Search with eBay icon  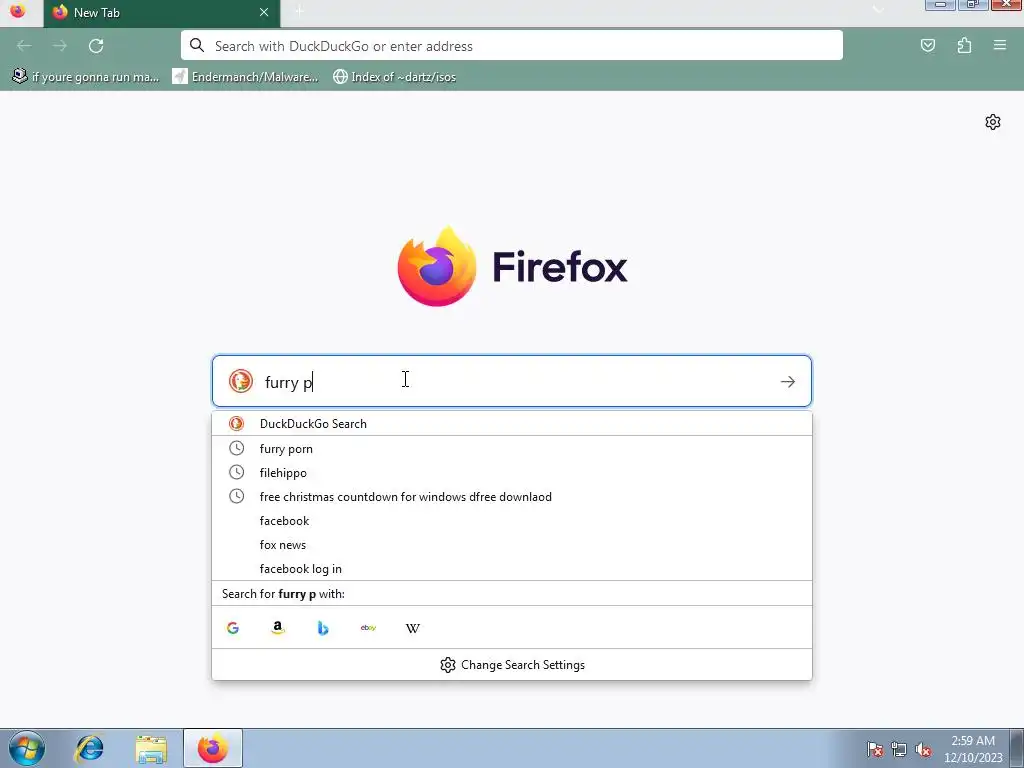[x=368, y=628]
